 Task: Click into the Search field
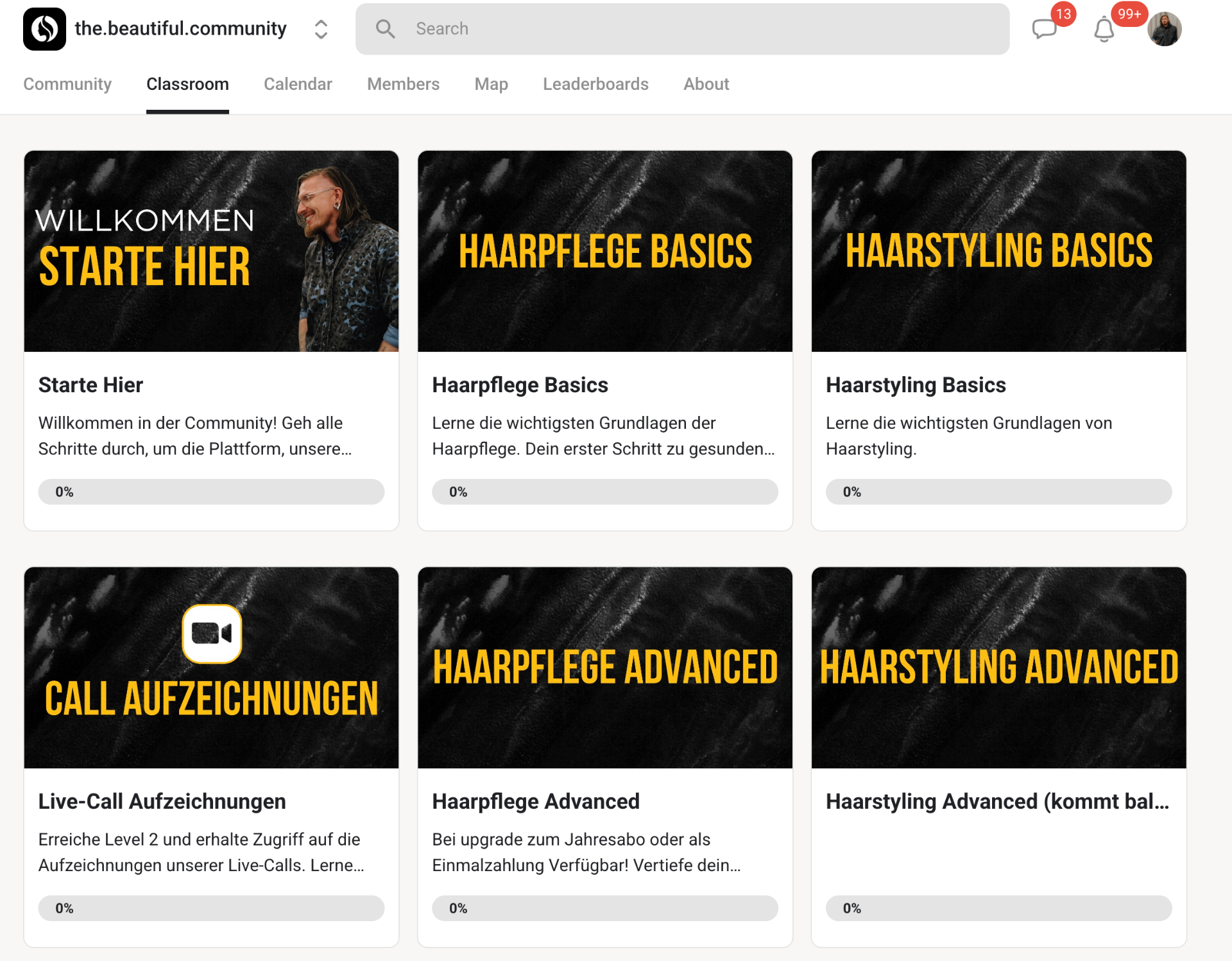[682, 29]
